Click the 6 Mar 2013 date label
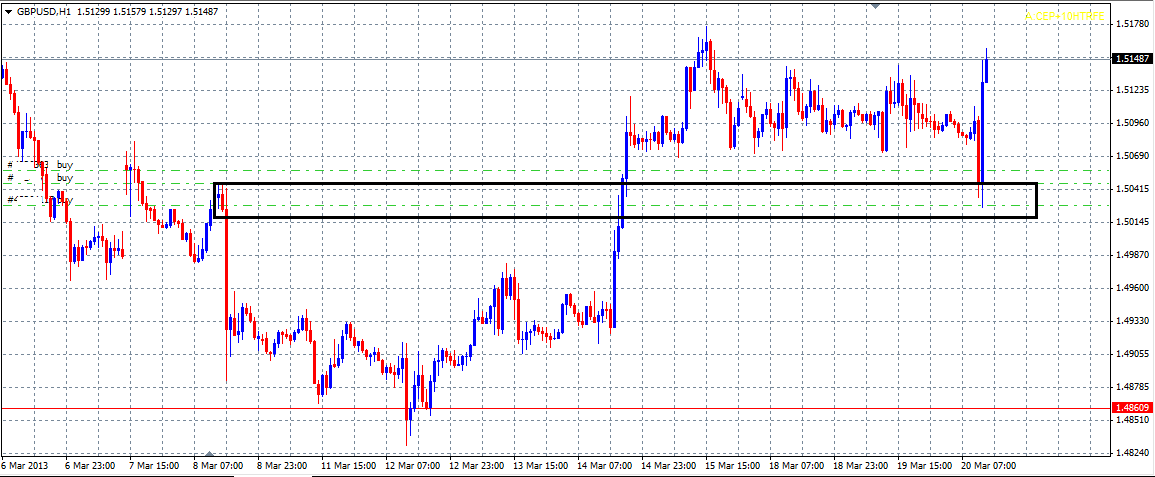 tap(23, 466)
